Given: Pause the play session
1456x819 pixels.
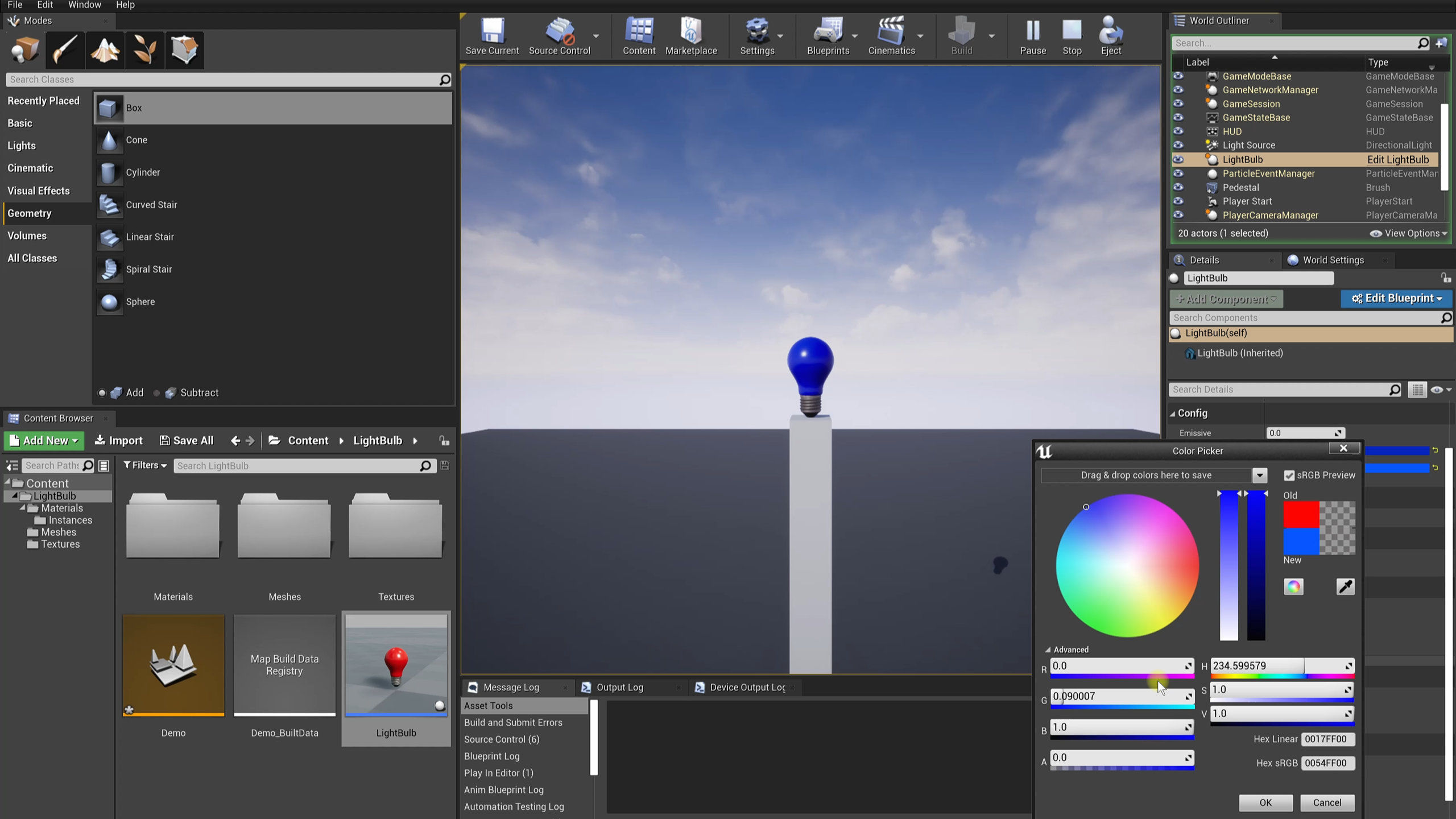Looking at the screenshot, I should click(1033, 36).
